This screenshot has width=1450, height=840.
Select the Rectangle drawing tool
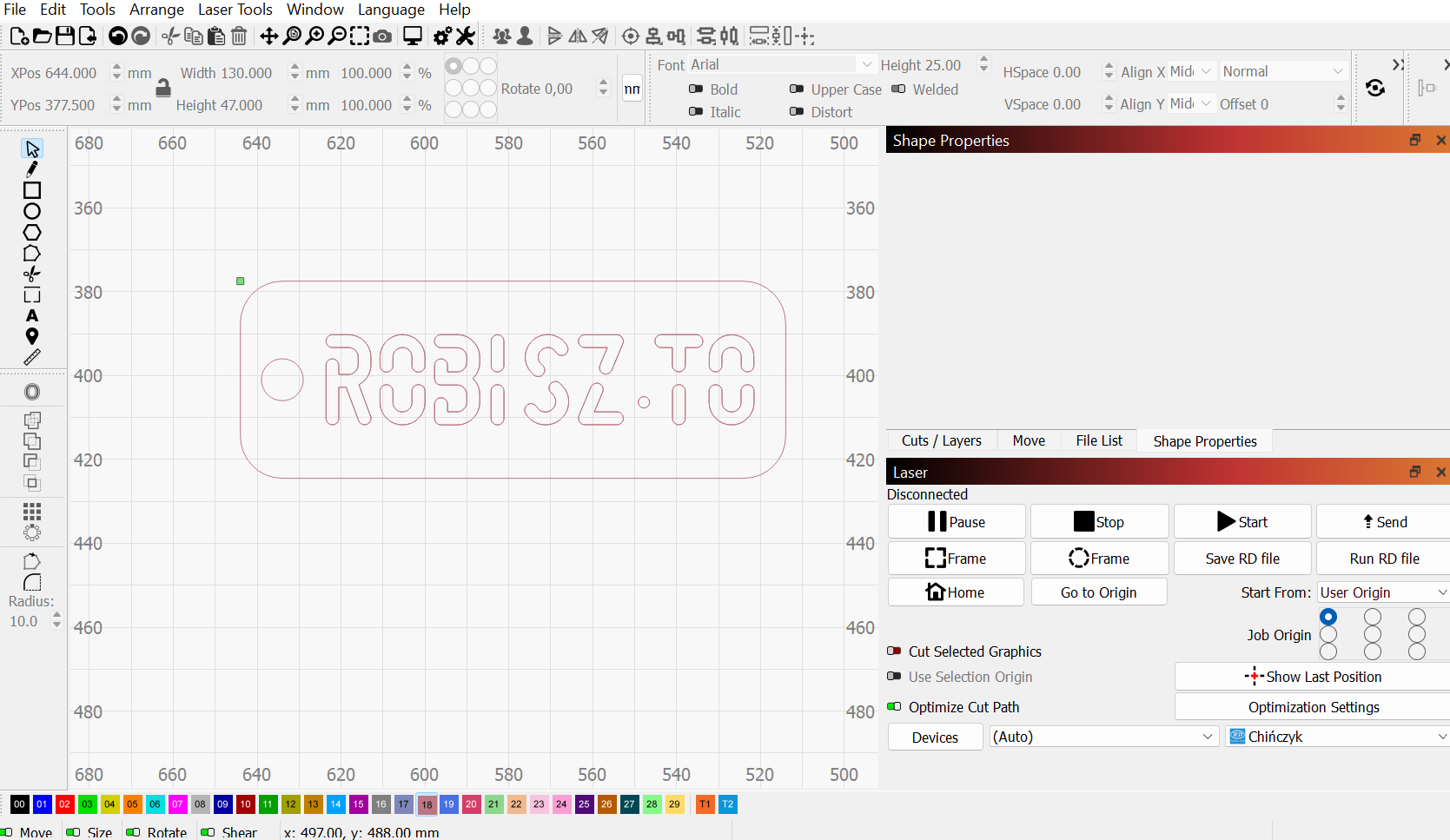pyautogui.click(x=32, y=190)
